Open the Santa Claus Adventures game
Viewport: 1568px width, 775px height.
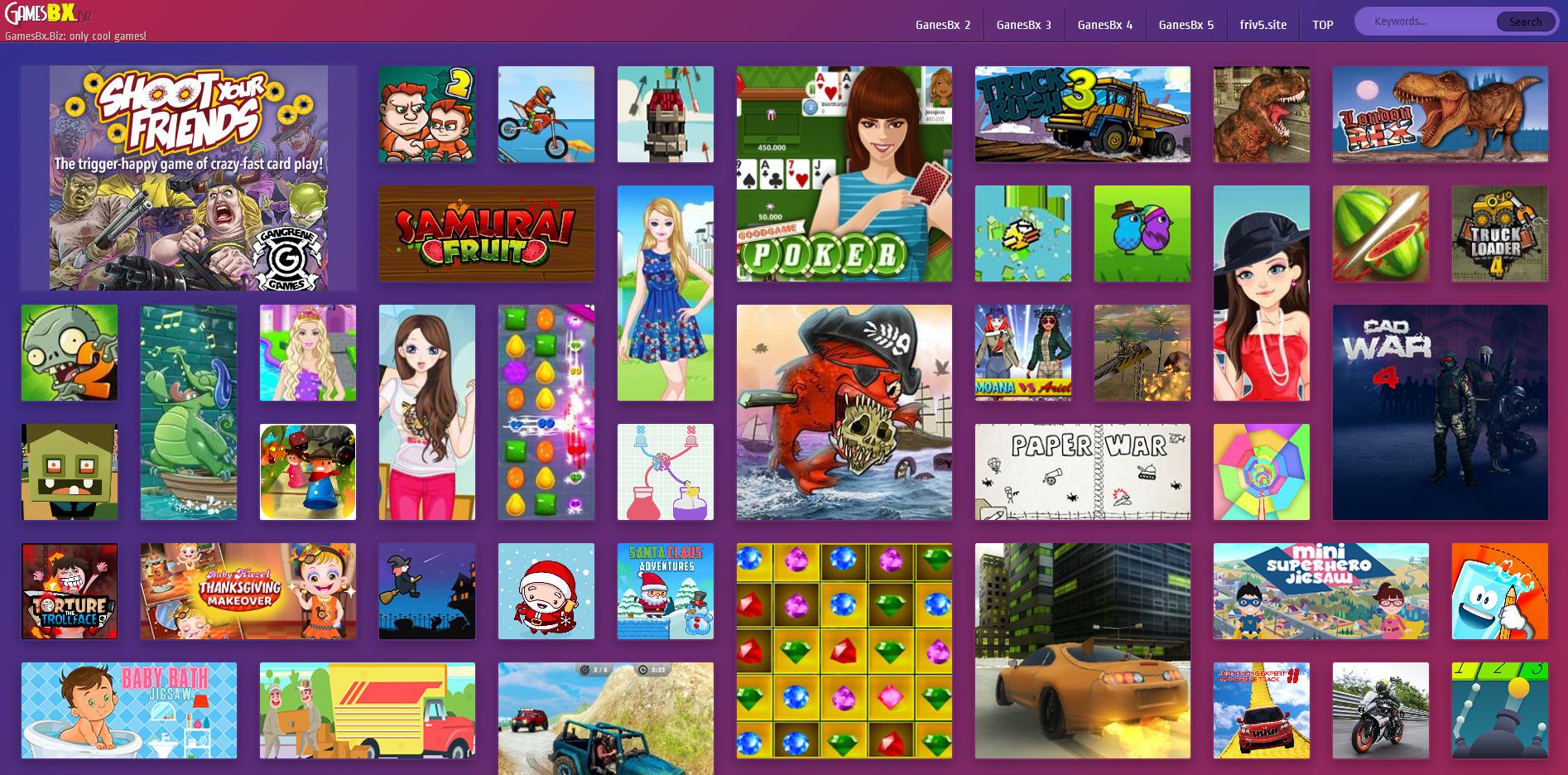666,590
